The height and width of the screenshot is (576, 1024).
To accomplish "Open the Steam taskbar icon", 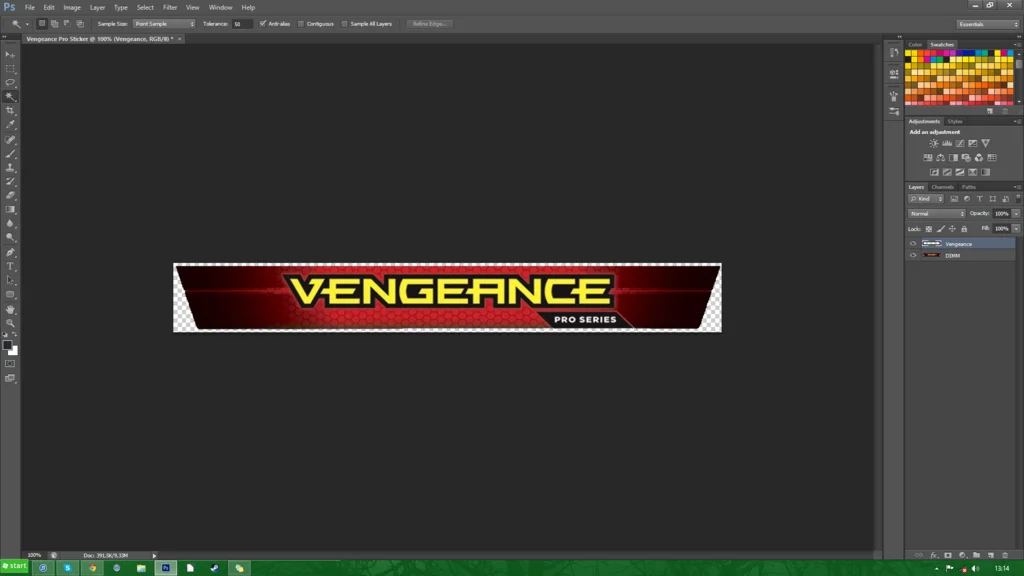I will click(x=214, y=568).
